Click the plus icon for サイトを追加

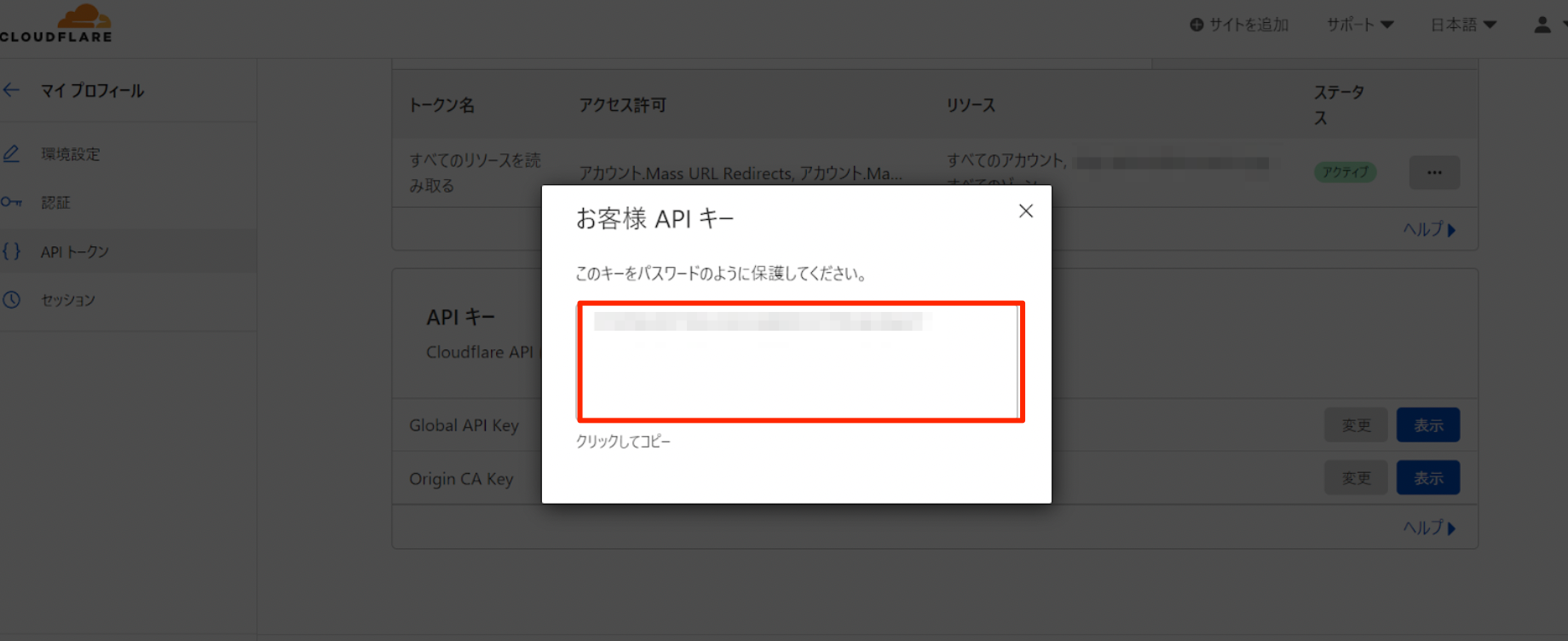1196,26
